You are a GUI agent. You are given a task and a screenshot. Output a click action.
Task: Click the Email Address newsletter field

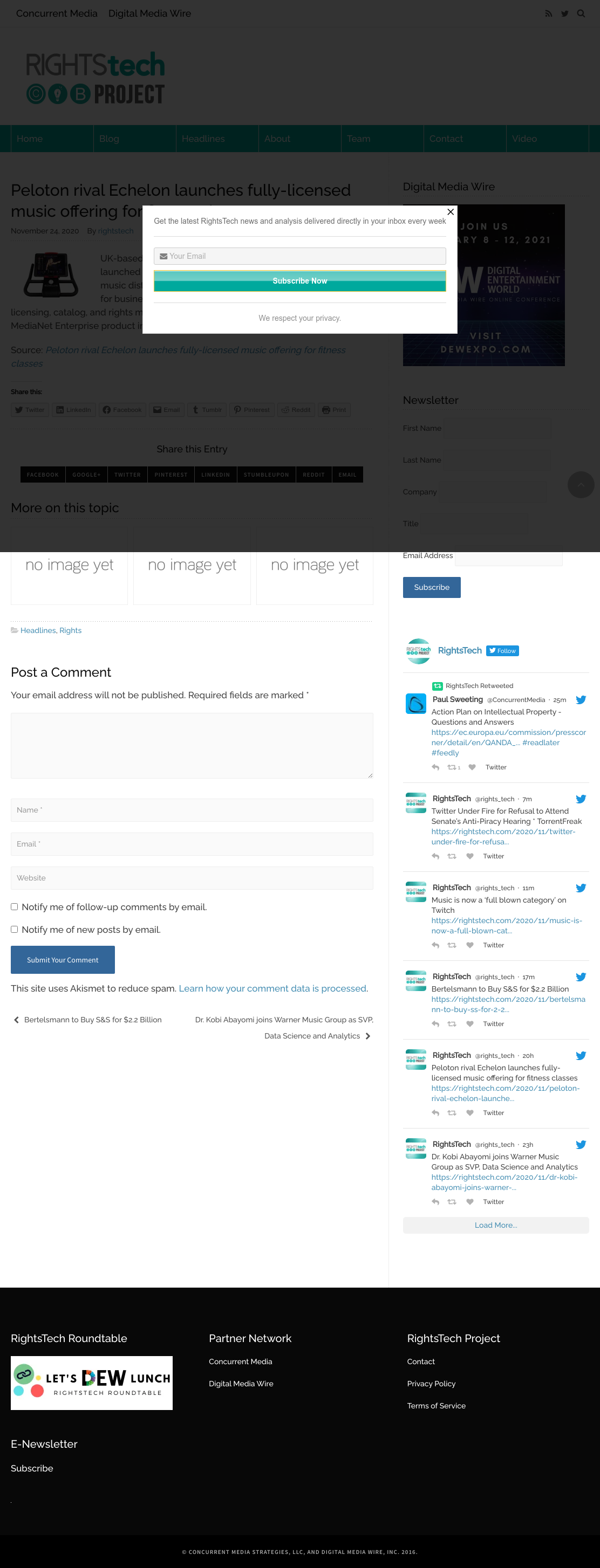coord(509,556)
